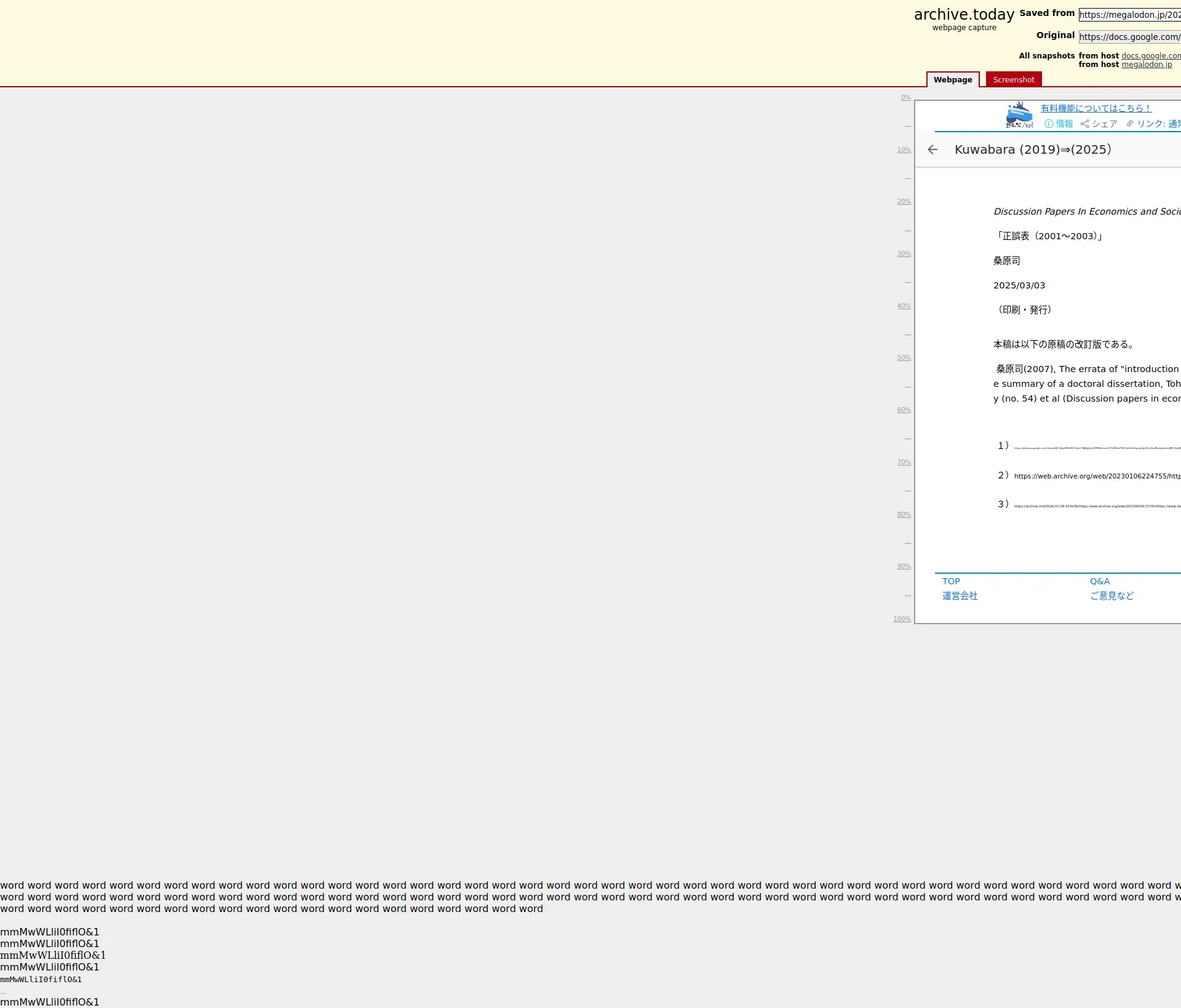Jump to the 100% page marker
This screenshot has width=1181, height=1008.
point(902,619)
